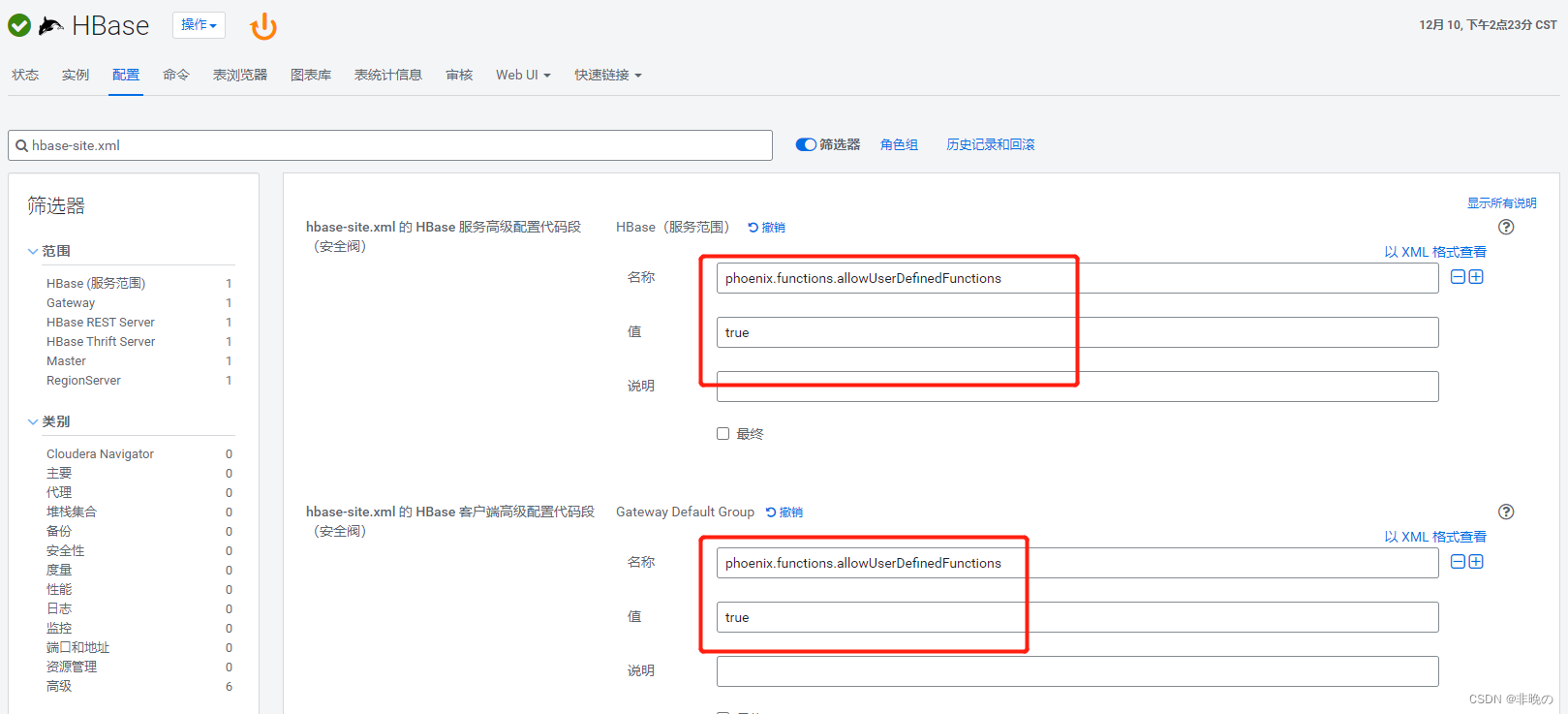Filter by Gateway scope
The width and height of the screenshot is (1568, 714).
click(x=71, y=303)
